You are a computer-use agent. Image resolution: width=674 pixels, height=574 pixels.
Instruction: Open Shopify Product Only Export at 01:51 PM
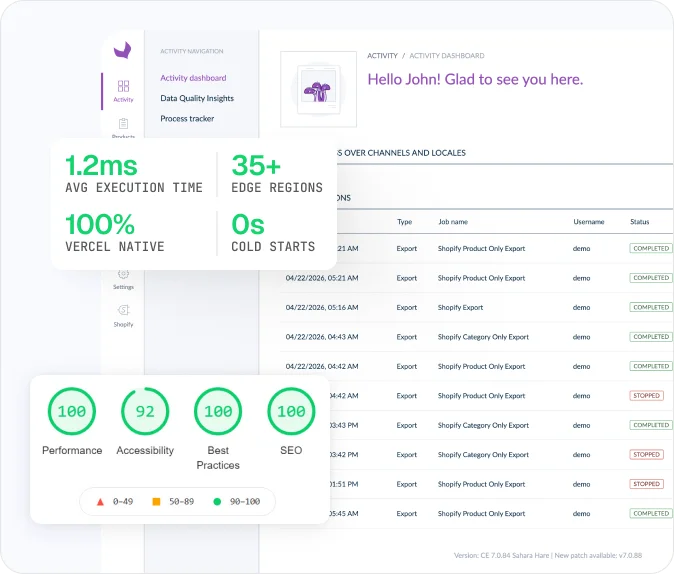[x=481, y=484]
